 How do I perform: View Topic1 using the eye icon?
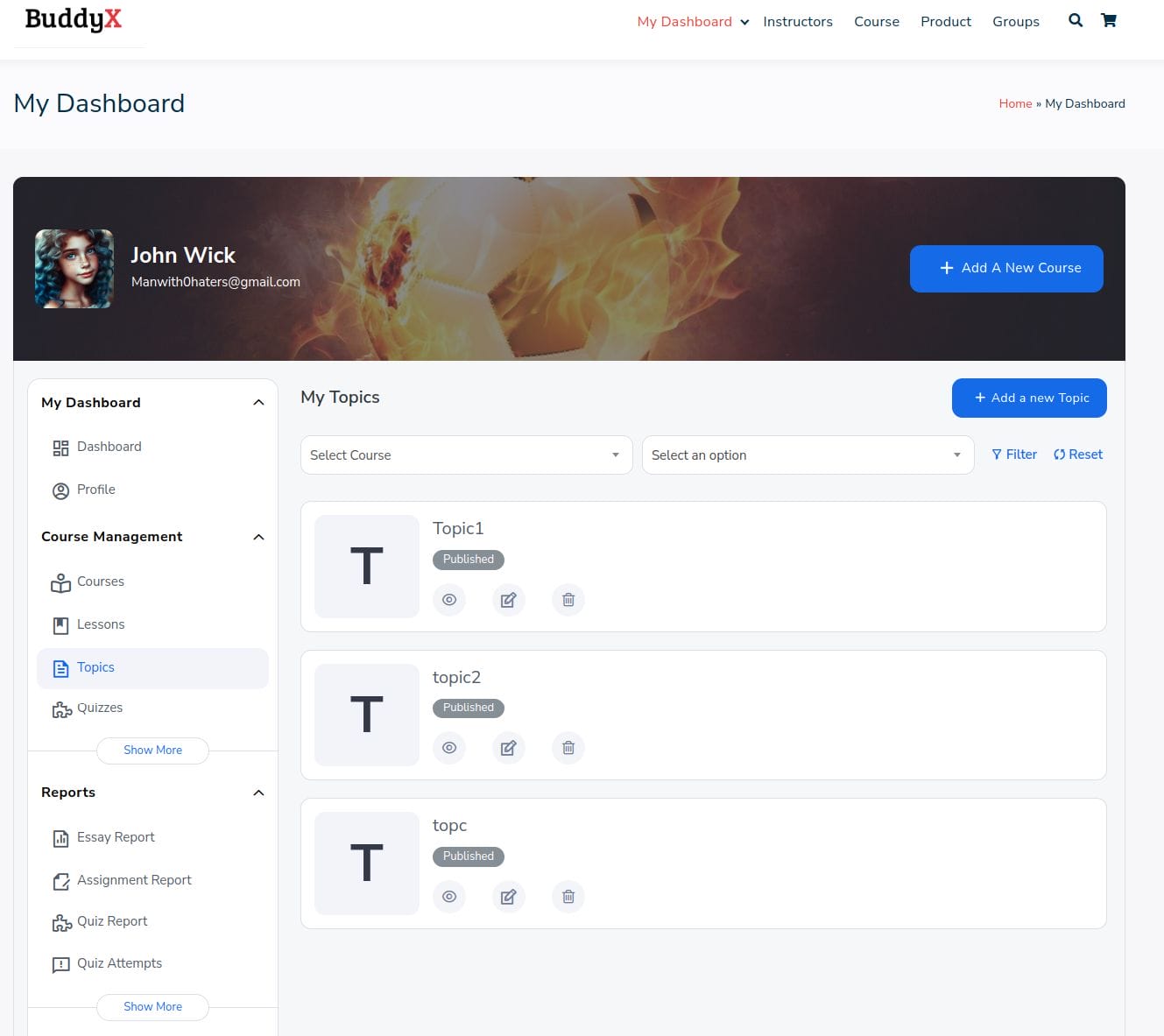tap(449, 600)
